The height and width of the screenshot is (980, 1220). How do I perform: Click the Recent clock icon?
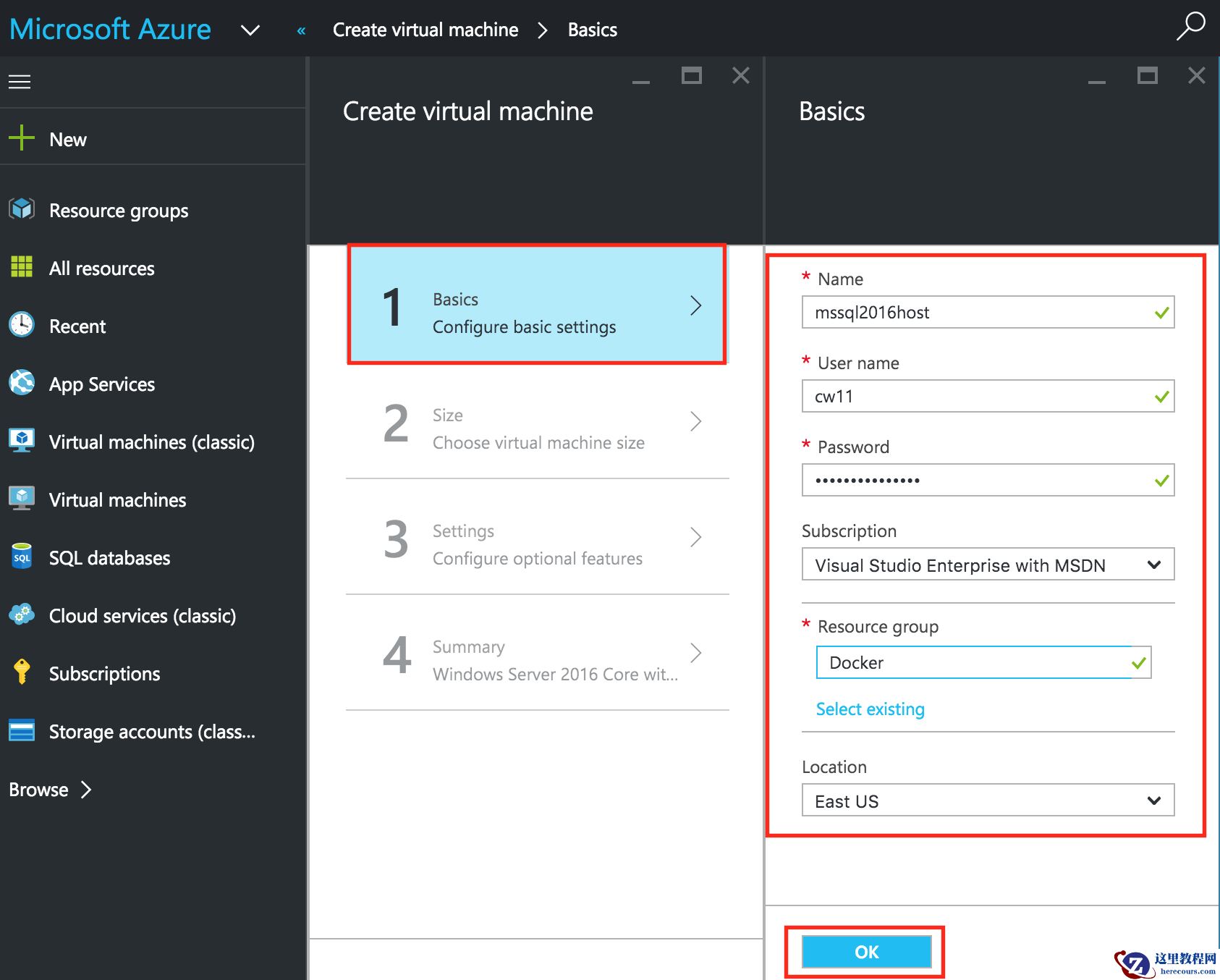(22, 324)
